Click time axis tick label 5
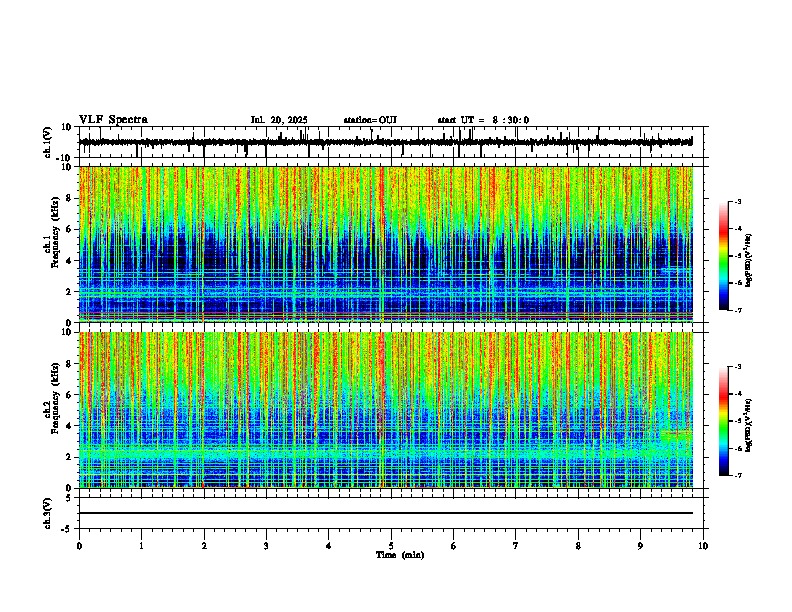This screenshot has width=792, height=612. pyautogui.click(x=391, y=546)
